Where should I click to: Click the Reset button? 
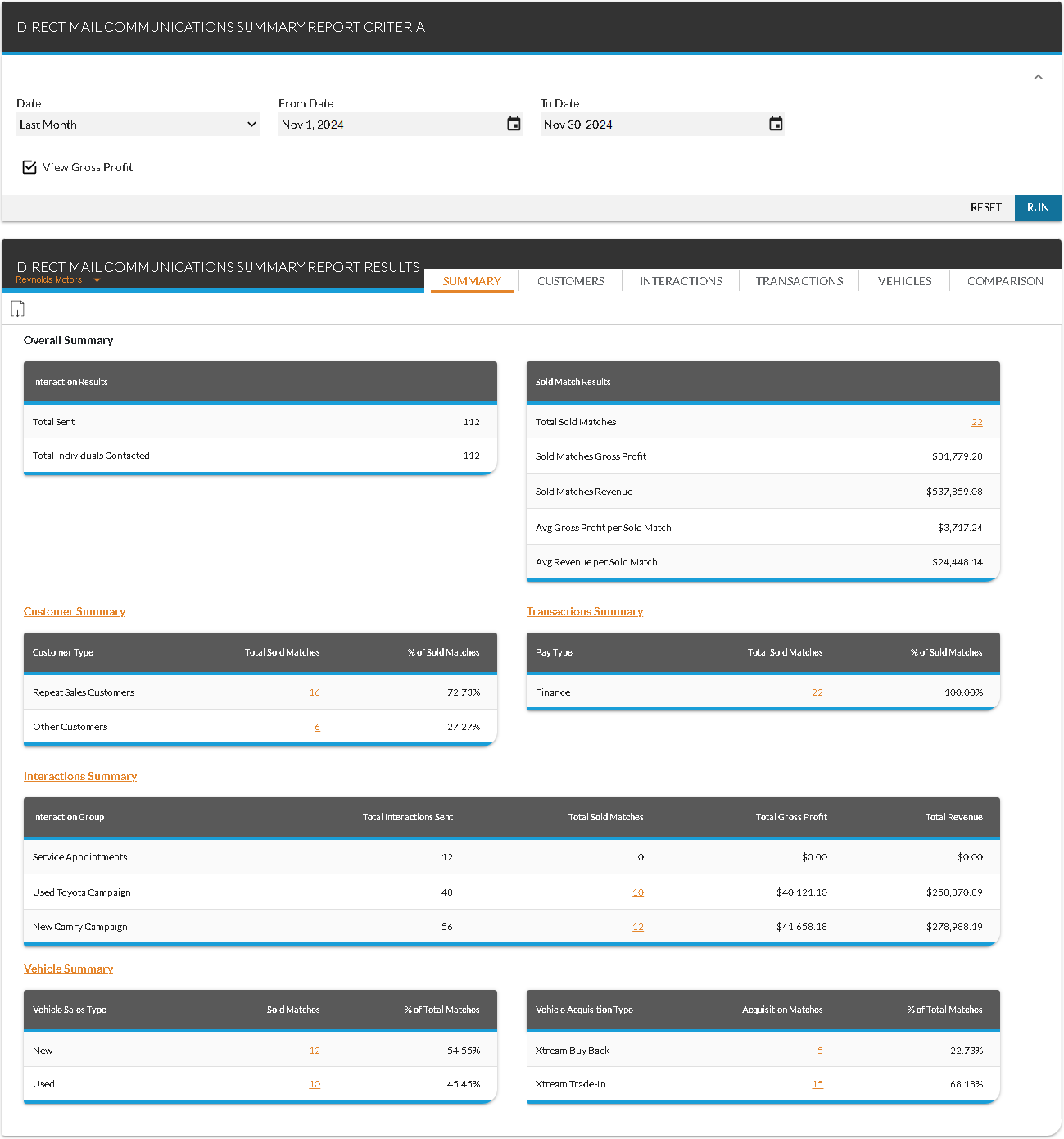985,208
